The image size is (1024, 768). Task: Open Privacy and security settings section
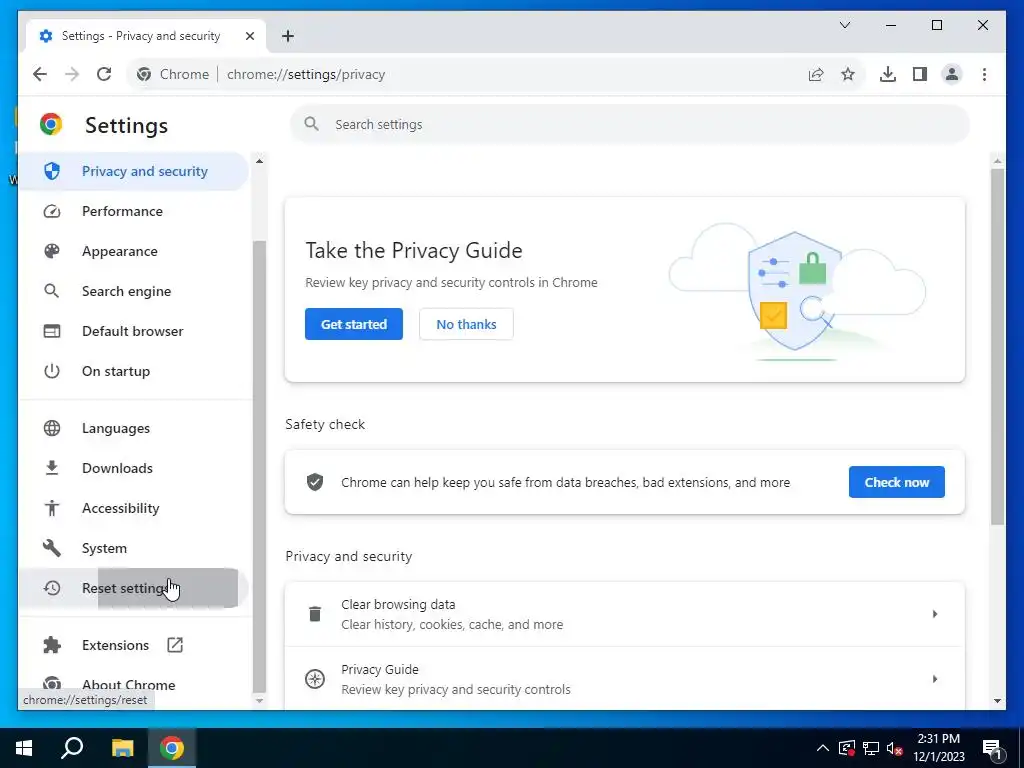[133, 171]
